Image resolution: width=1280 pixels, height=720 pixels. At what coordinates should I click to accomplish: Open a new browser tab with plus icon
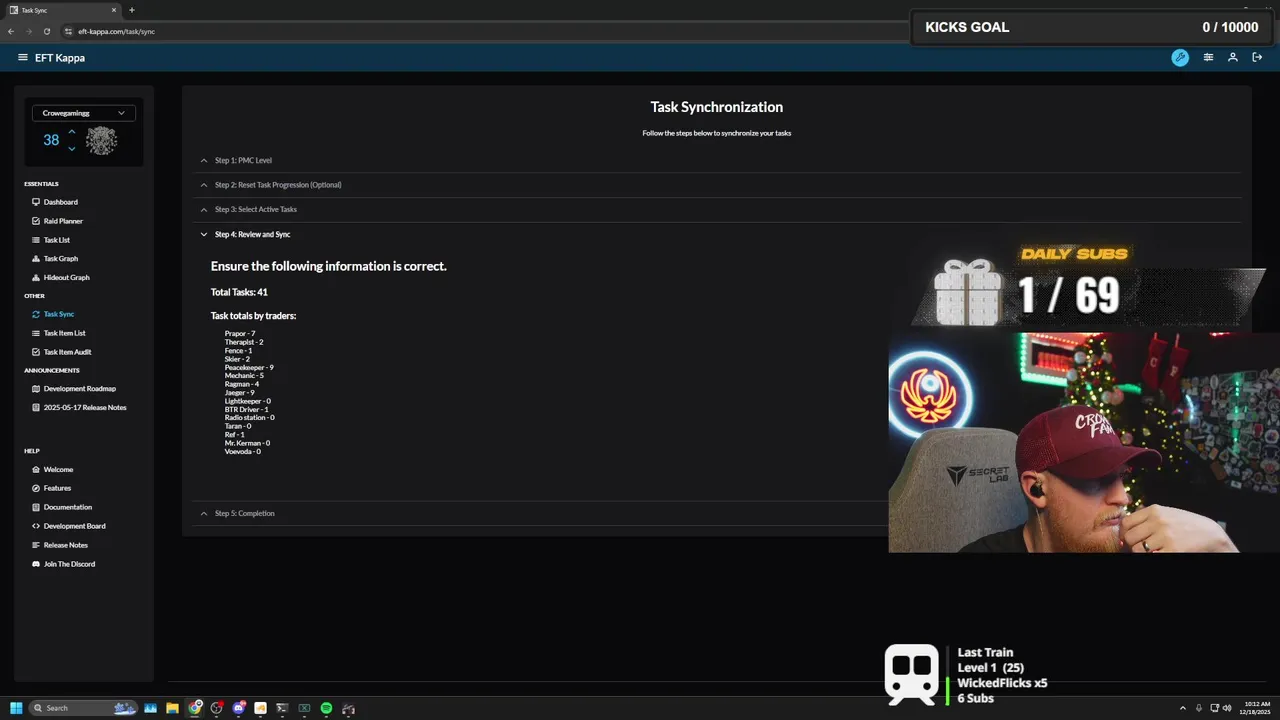(132, 10)
